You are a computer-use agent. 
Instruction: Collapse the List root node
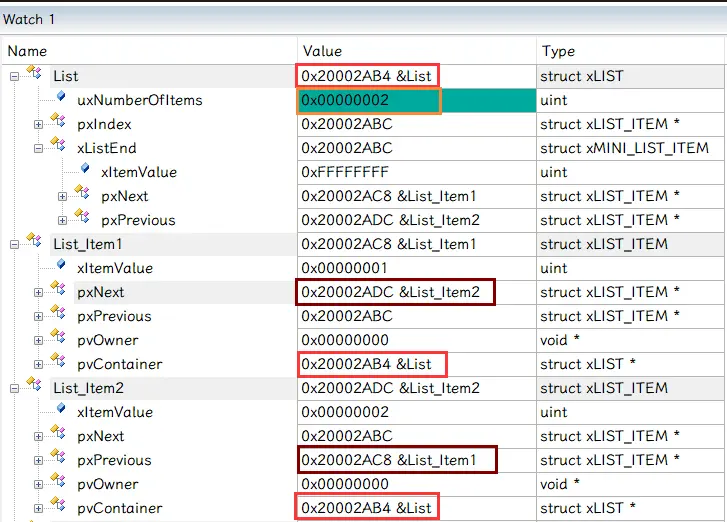coord(14,76)
